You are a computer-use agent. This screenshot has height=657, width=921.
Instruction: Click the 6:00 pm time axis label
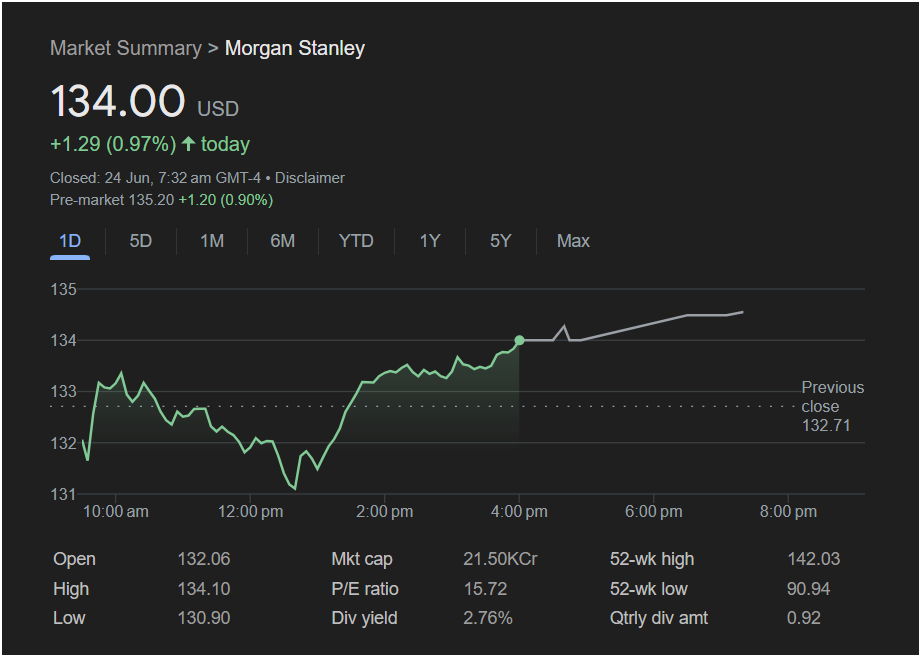click(654, 512)
